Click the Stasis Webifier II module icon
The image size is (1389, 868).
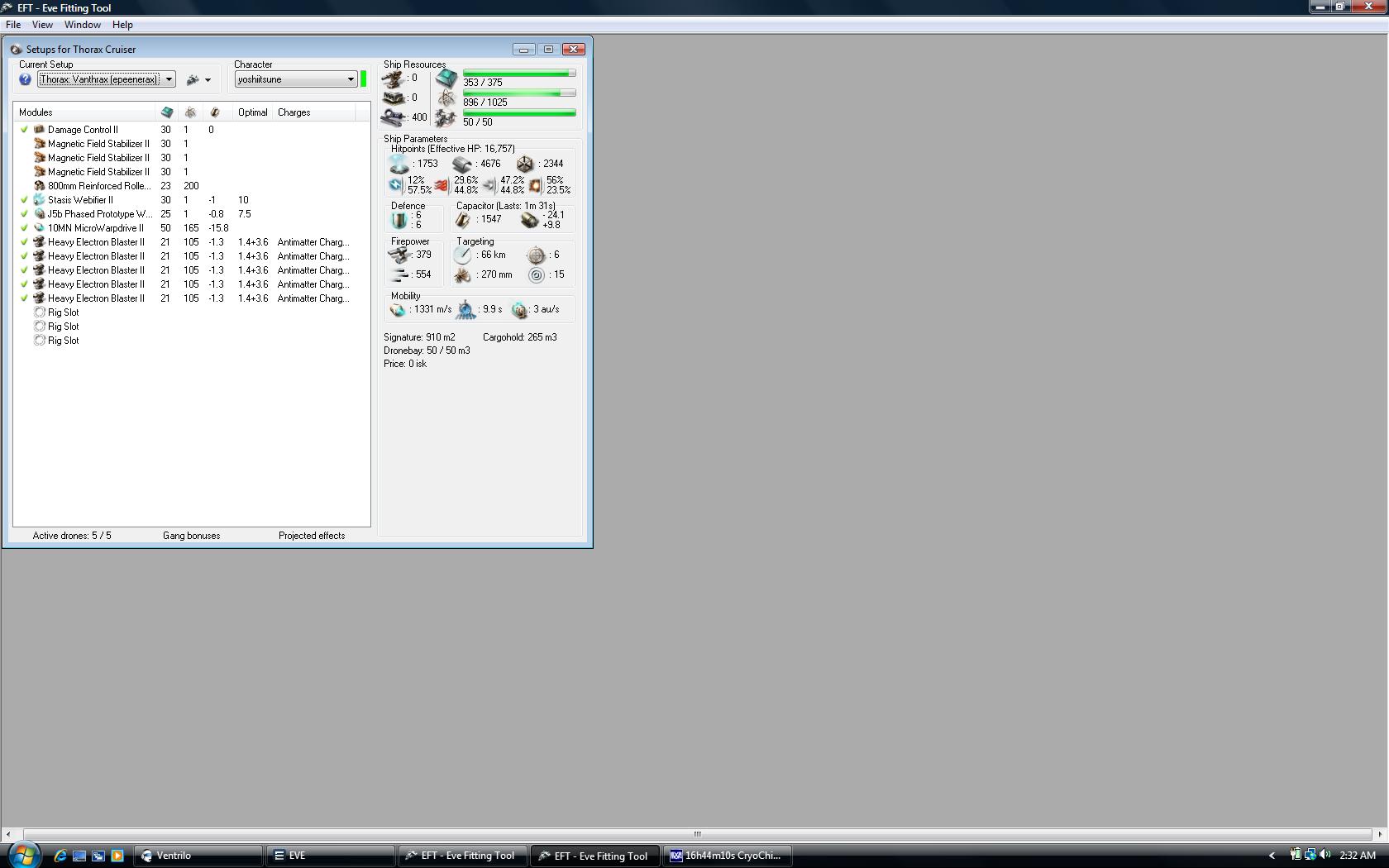pyautogui.click(x=39, y=200)
